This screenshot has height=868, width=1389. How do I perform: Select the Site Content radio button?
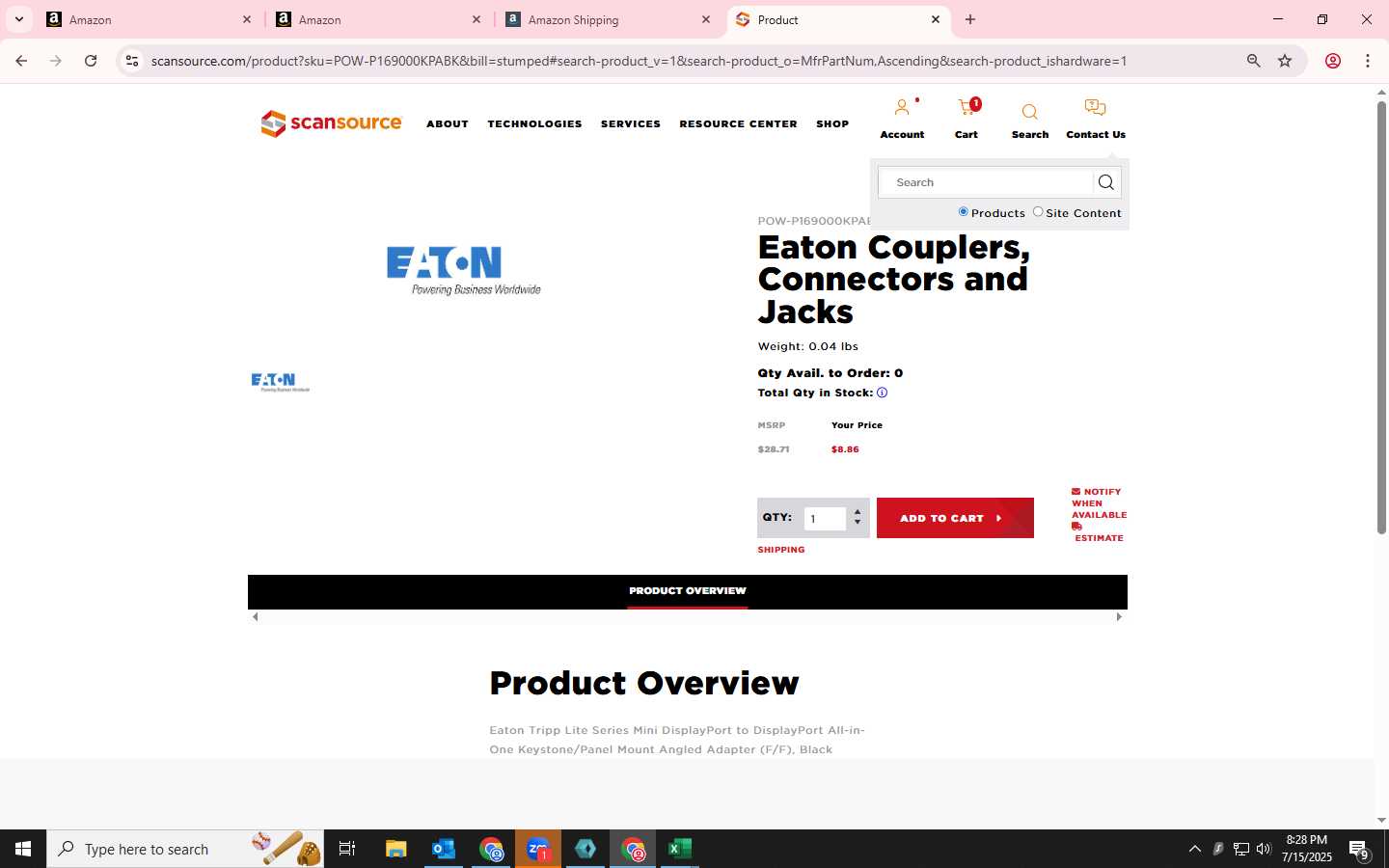point(1038,212)
